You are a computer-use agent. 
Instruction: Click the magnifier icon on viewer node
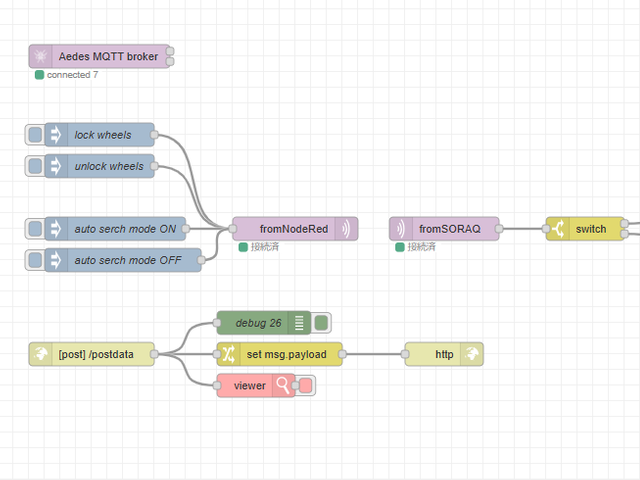click(283, 385)
